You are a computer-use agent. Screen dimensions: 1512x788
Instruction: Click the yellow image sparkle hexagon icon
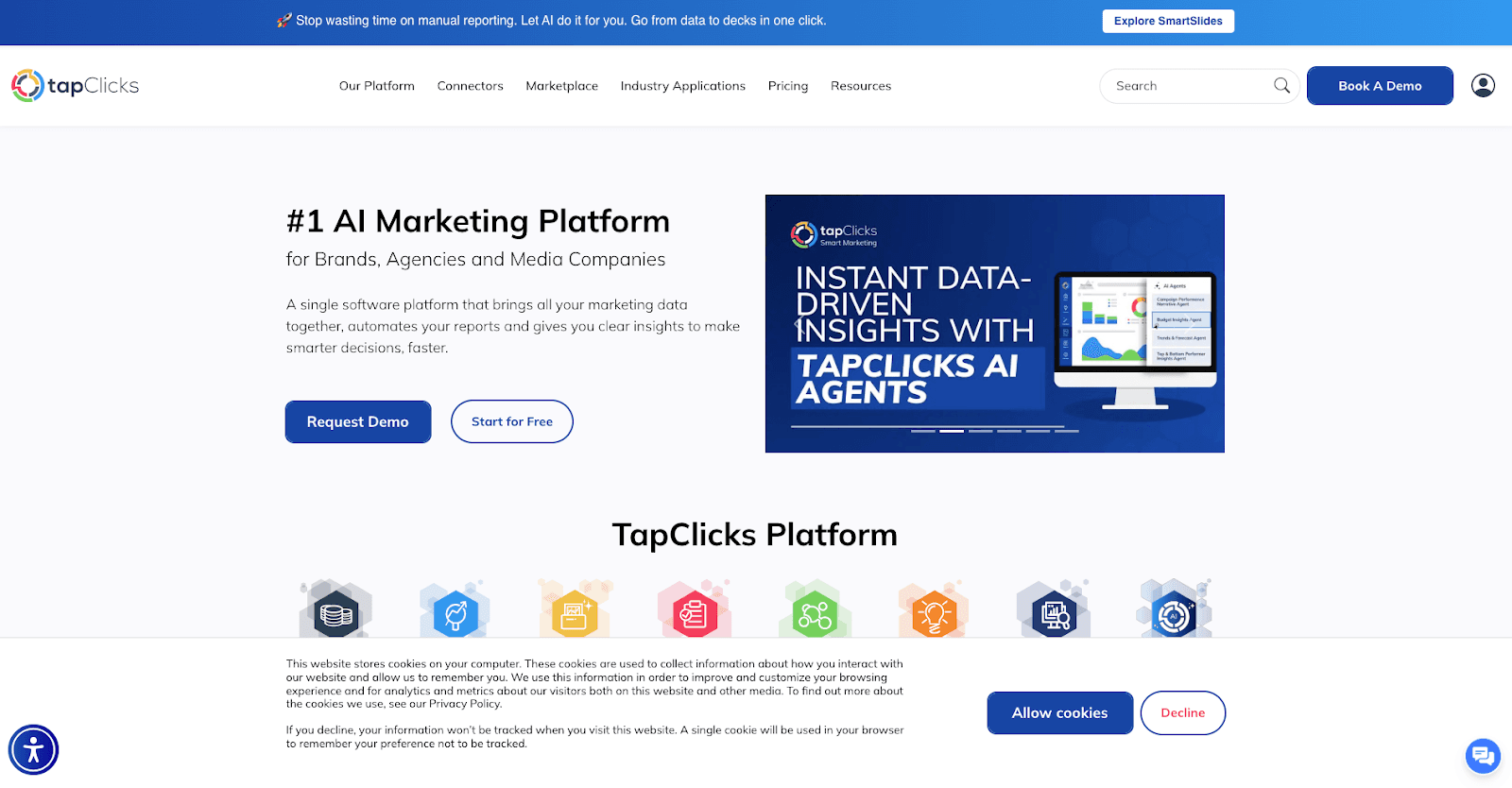point(575,612)
